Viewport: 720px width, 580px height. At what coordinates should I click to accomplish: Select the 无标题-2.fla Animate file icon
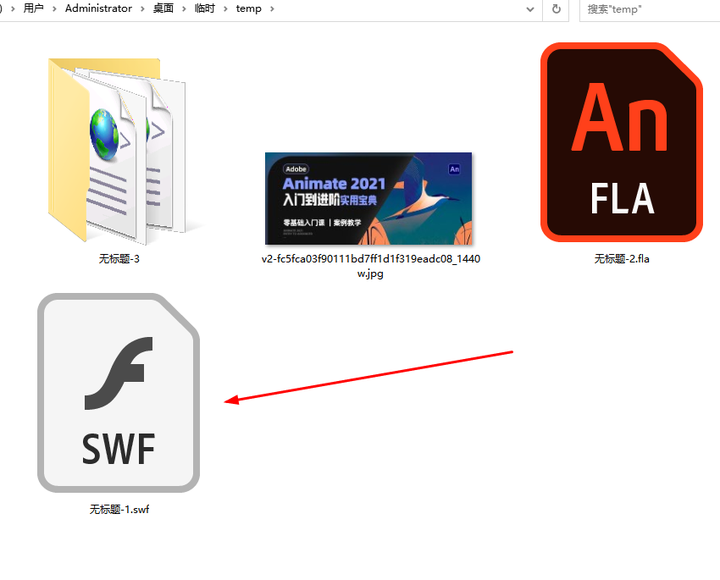(x=622, y=142)
